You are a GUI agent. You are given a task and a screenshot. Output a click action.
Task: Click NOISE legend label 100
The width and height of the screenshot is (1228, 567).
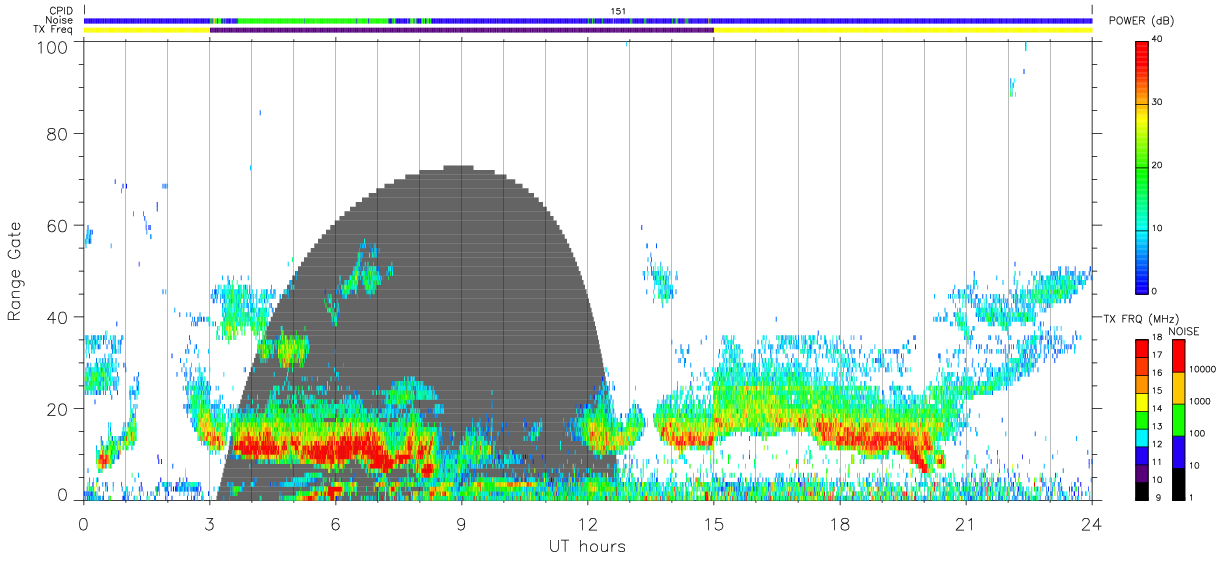1198,433
